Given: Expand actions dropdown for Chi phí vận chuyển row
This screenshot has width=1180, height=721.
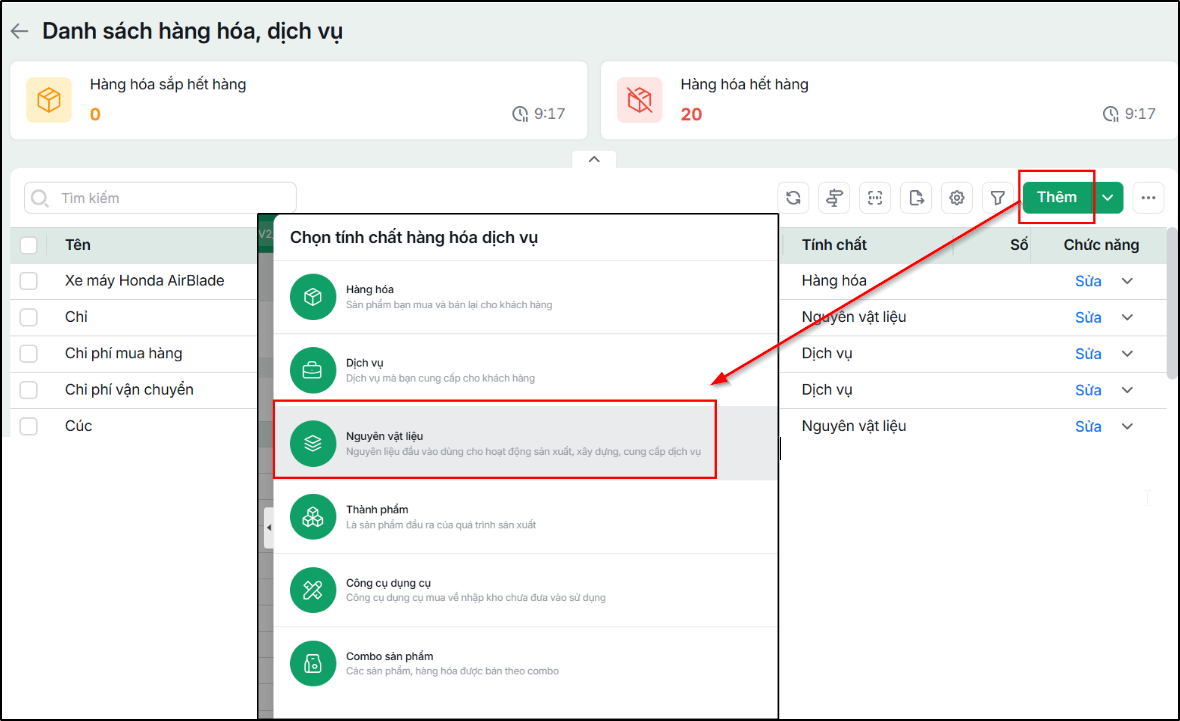Looking at the screenshot, I should click(x=1127, y=390).
